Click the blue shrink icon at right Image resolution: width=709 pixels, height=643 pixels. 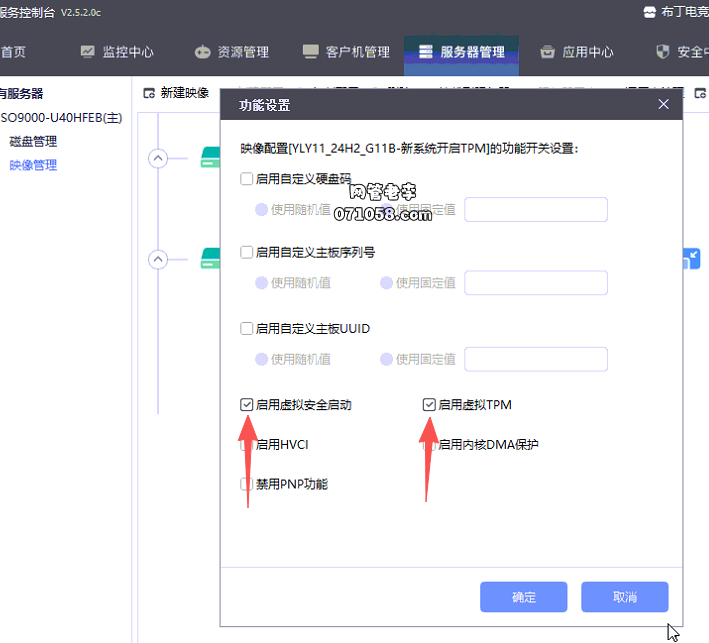(x=691, y=259)
